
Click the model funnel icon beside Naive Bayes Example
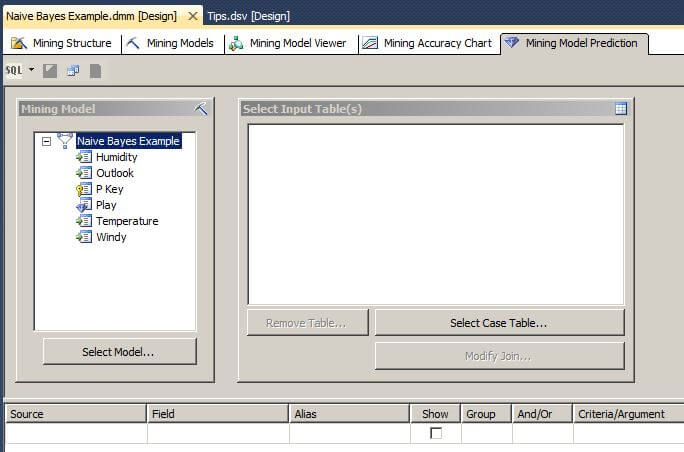[65, 140]
